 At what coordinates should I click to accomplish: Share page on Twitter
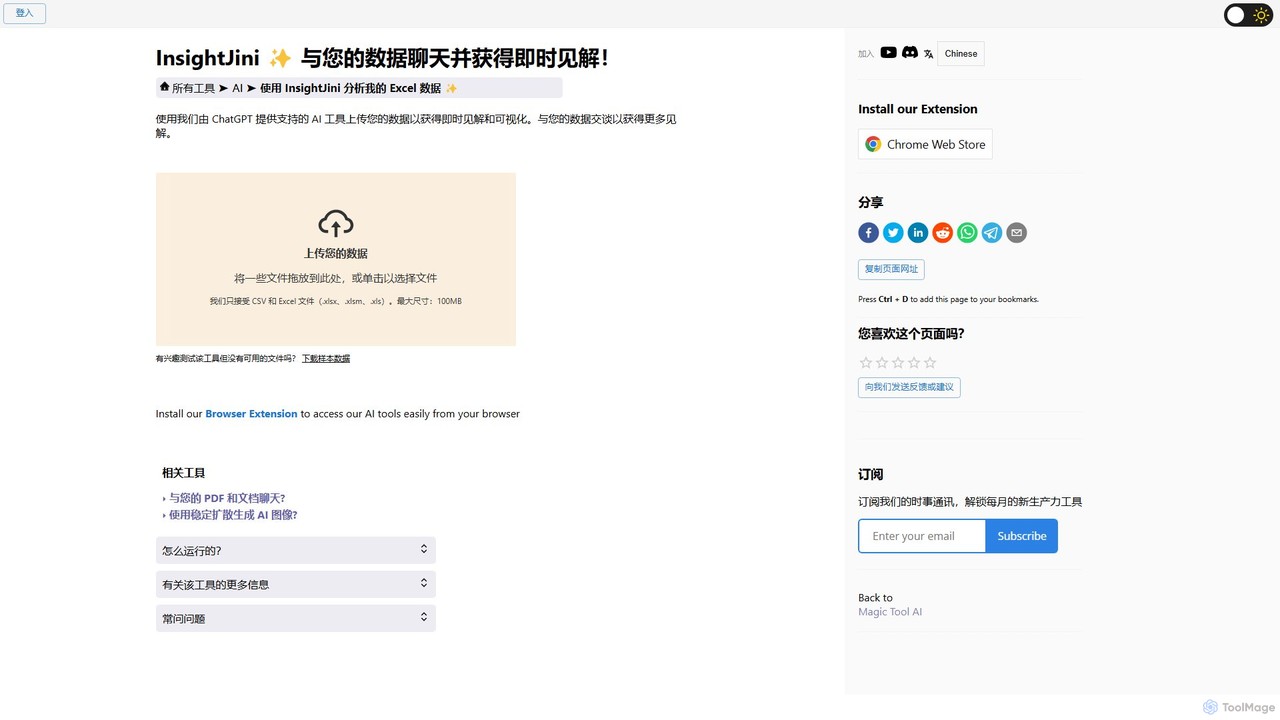pyautogui.click(x=893, y=233)
